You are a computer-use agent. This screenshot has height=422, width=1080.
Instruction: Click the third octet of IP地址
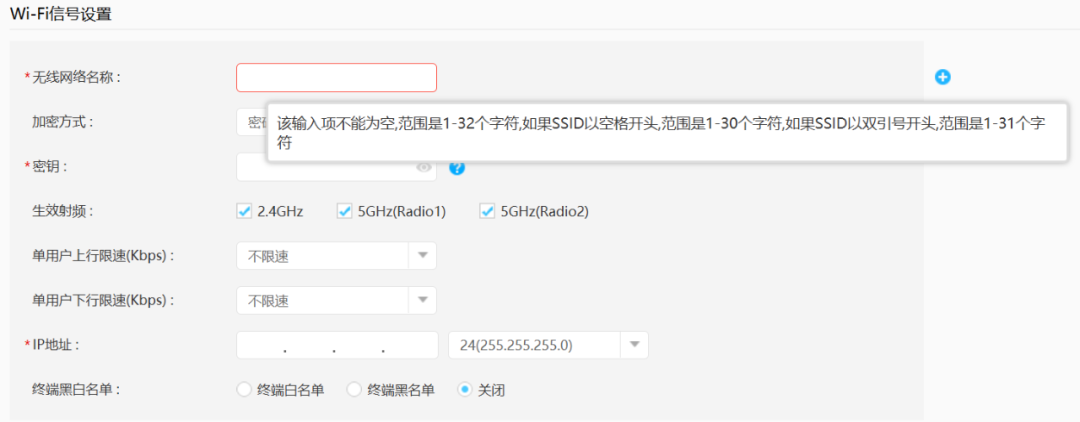[x=358, y=345]
